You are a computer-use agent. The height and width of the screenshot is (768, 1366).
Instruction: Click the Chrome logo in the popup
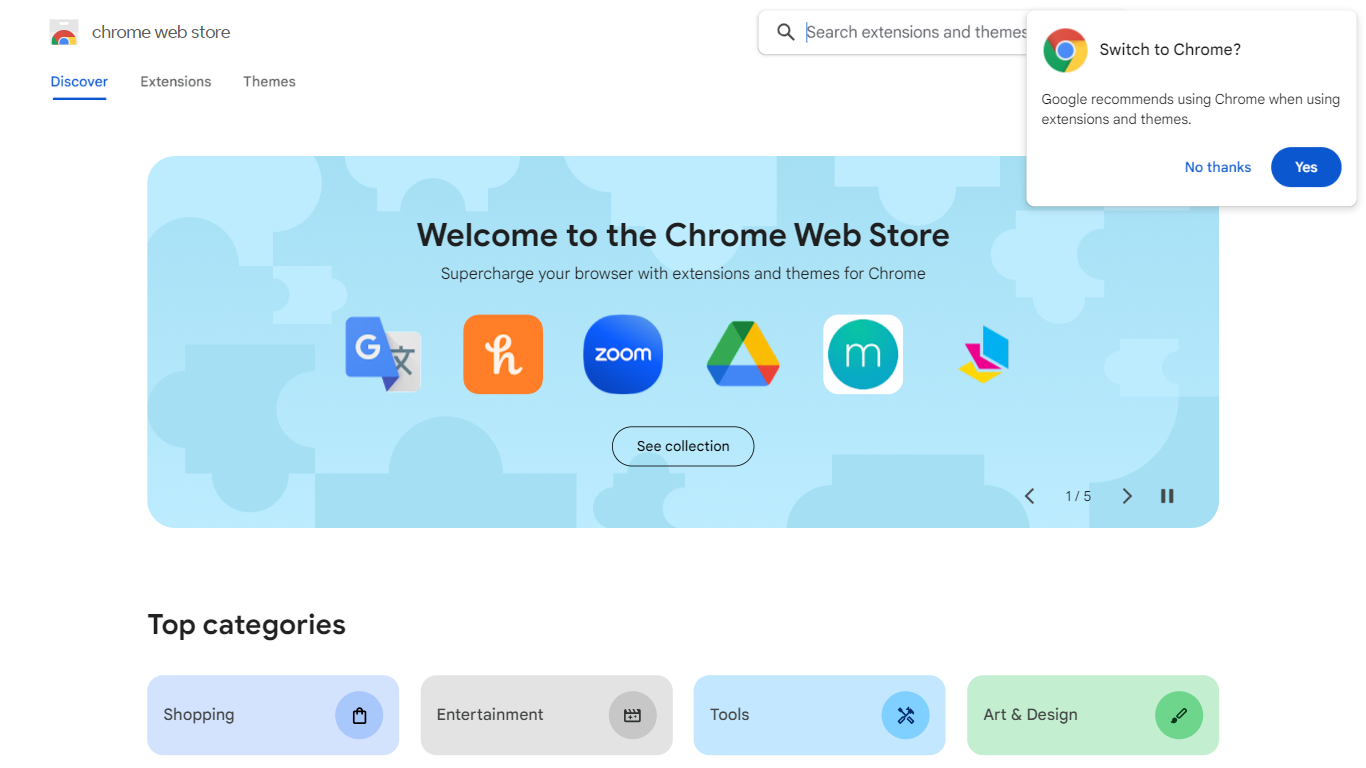click(x=1065, y=50)
